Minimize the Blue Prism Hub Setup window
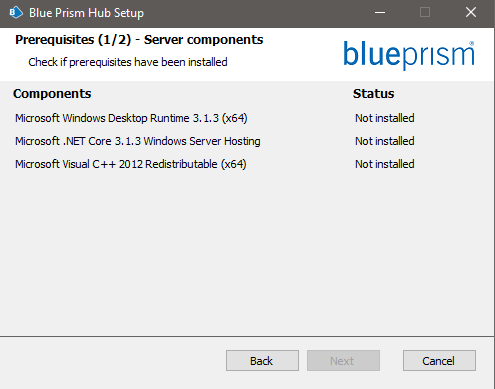Screen dimensions: 495x389 click(380, 13)
